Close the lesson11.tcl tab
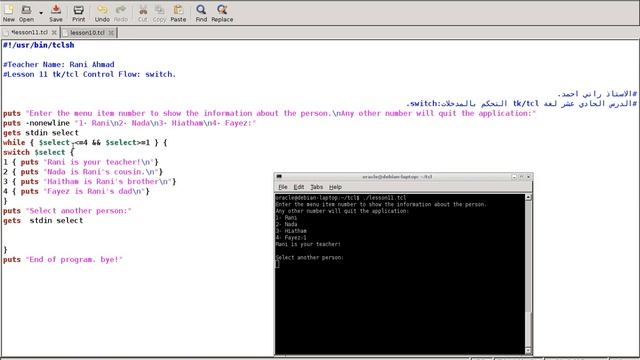Screen dimensions: 640x360 tap(54, 32)
